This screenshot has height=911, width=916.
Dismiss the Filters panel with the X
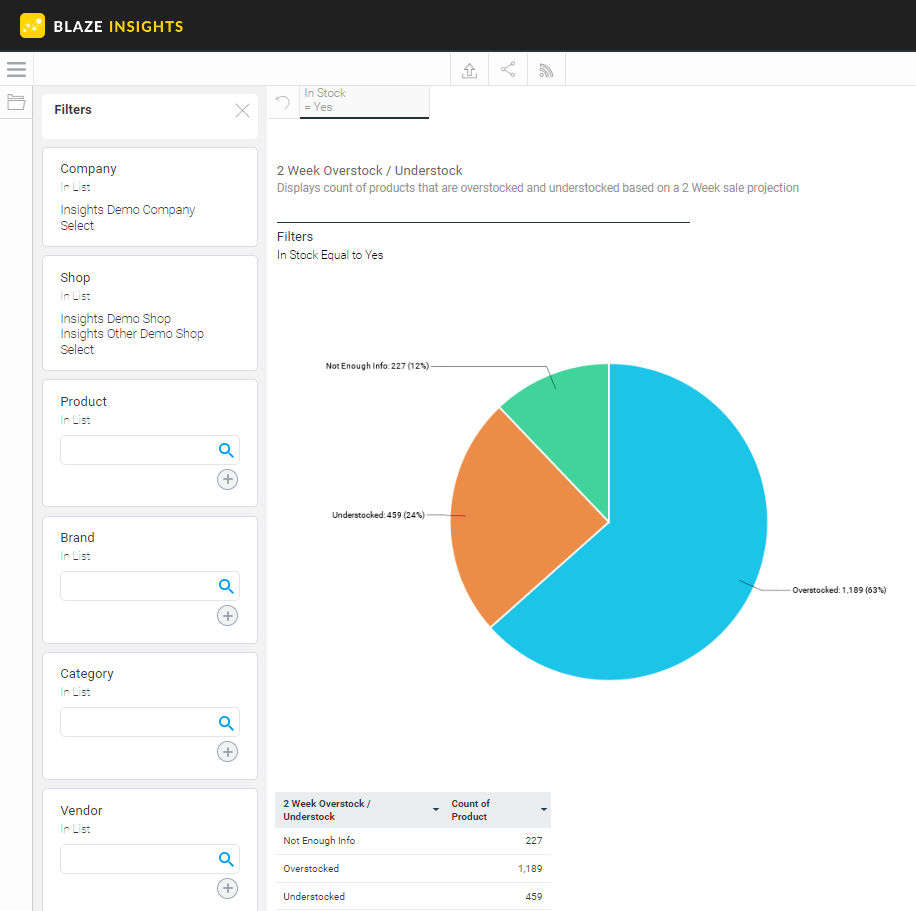coord(242,110)
